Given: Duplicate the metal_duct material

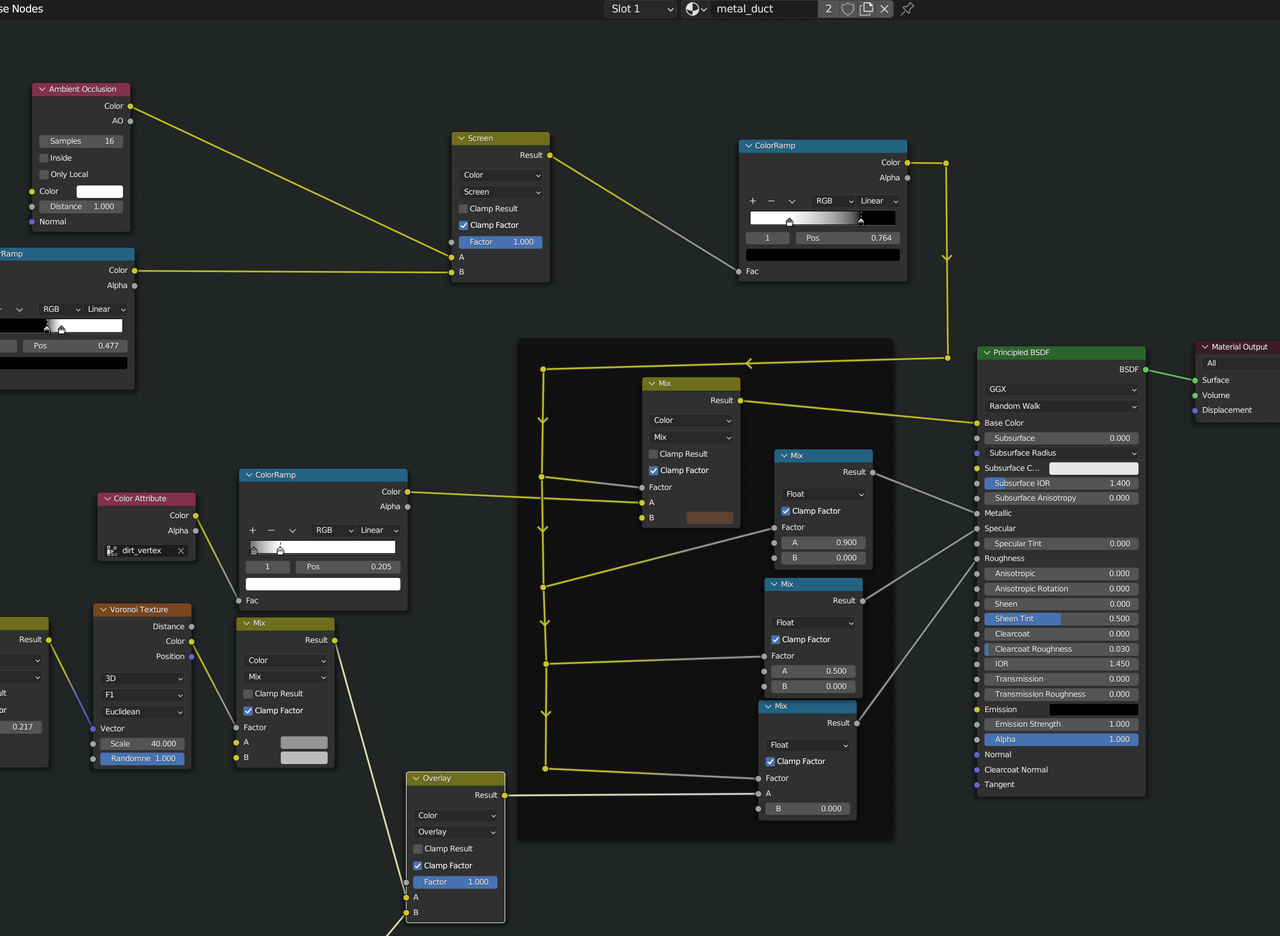Looking at the screenshot, I should point(866,9).
